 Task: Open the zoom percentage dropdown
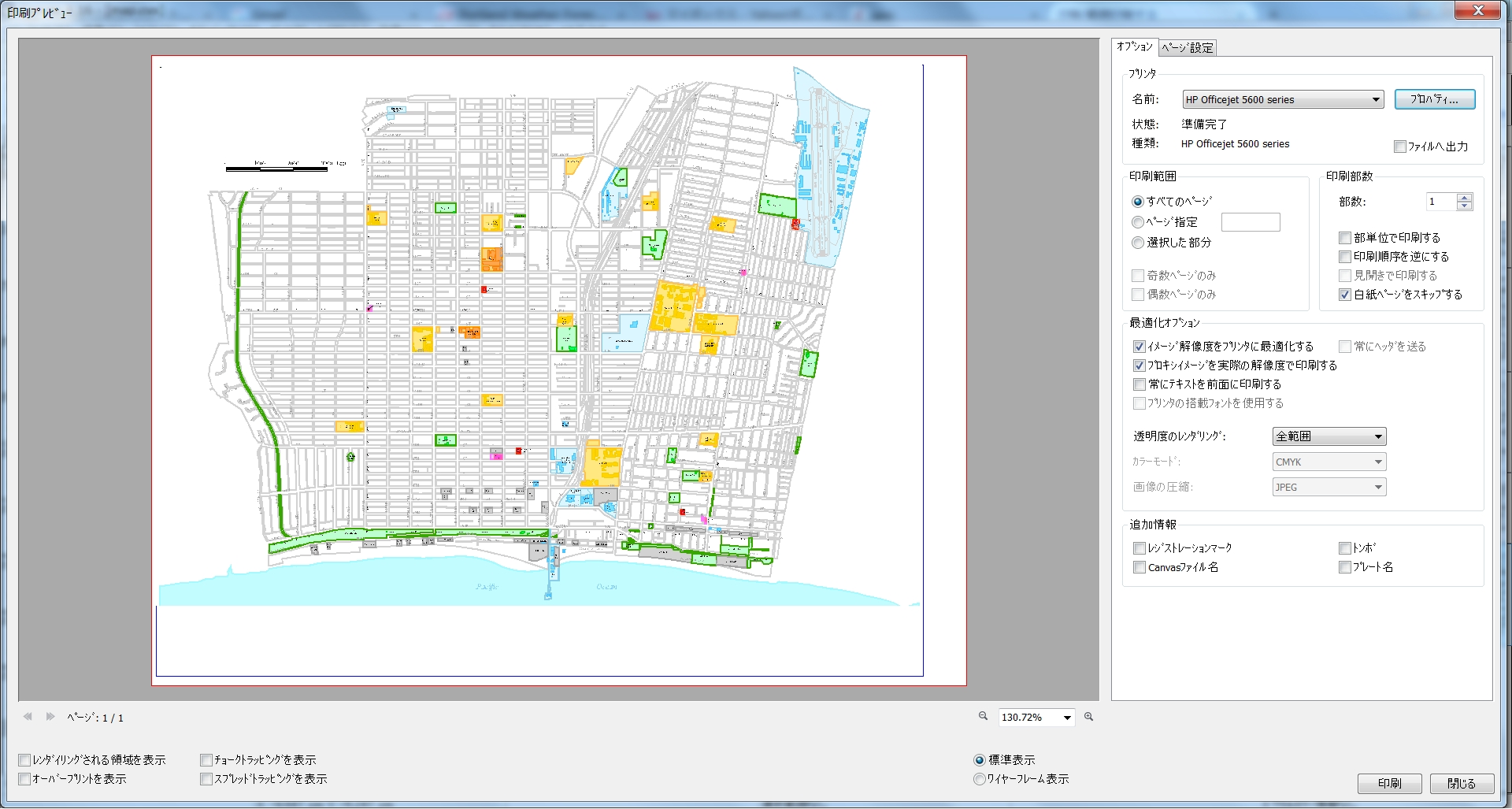click(x=1067, y=718)
